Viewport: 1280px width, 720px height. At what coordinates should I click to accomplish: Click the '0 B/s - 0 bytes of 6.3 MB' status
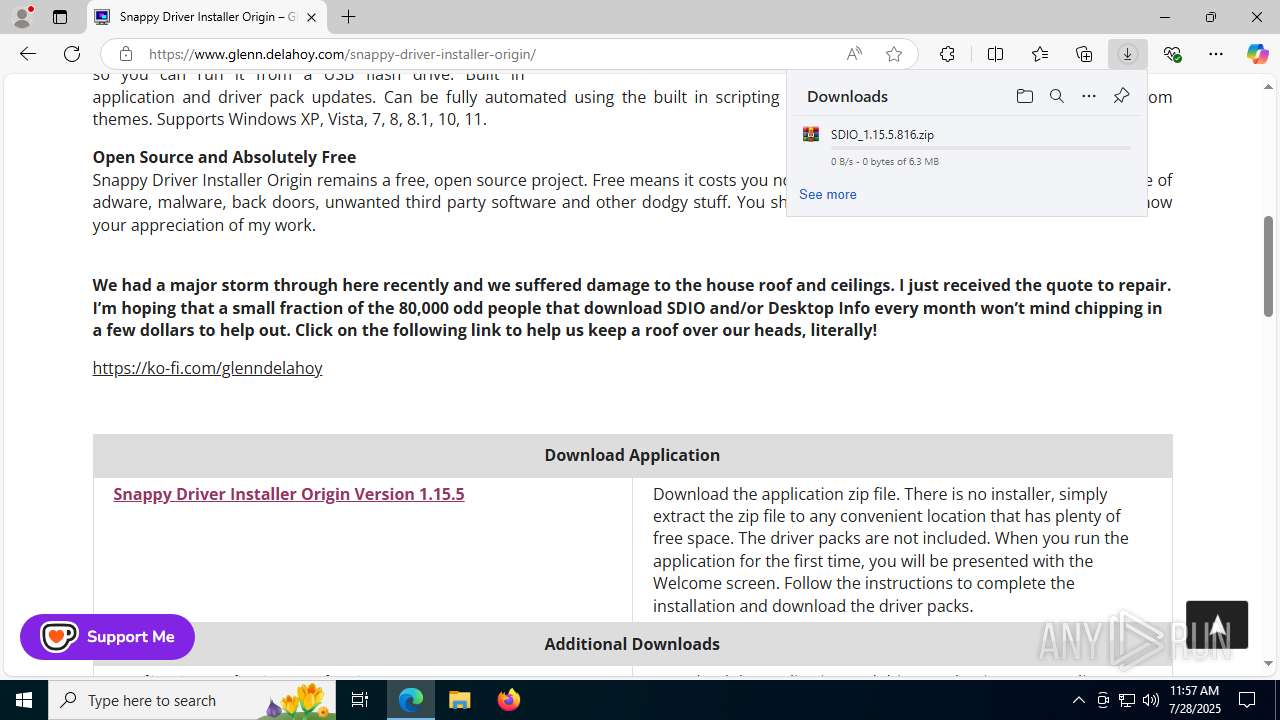884,161
